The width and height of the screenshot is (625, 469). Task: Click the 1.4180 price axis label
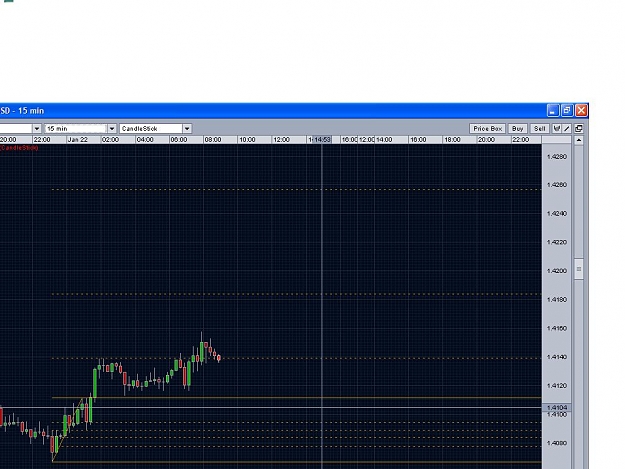tap(556, 300)
